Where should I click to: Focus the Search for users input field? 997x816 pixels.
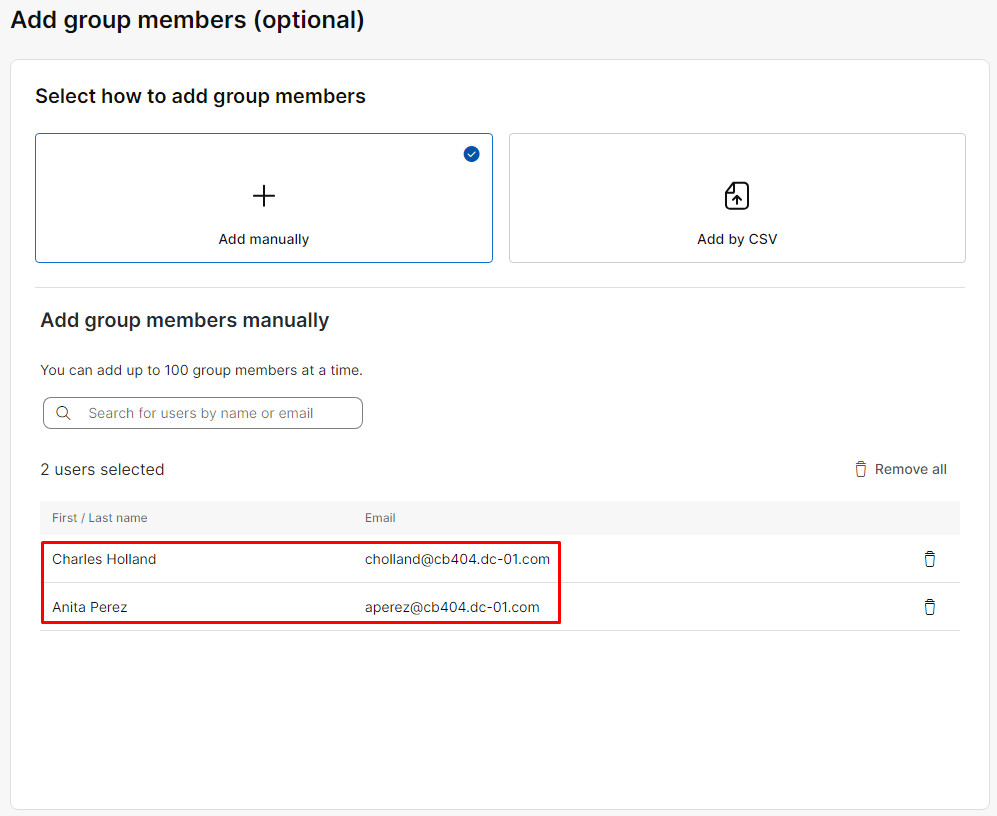tap(215, 413)
